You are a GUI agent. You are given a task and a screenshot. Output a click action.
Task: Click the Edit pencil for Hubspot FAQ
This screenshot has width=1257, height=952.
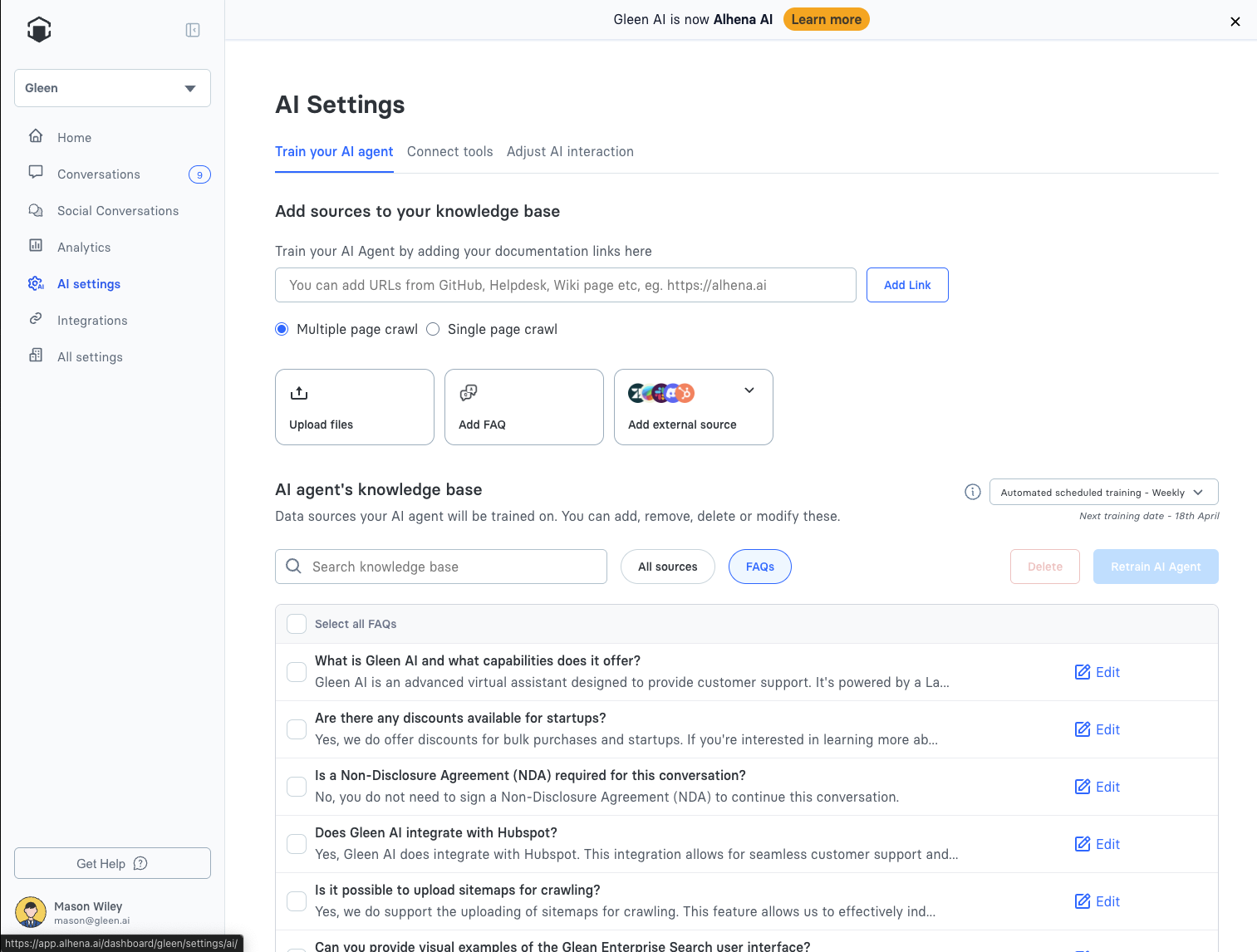coord(1083,844)
